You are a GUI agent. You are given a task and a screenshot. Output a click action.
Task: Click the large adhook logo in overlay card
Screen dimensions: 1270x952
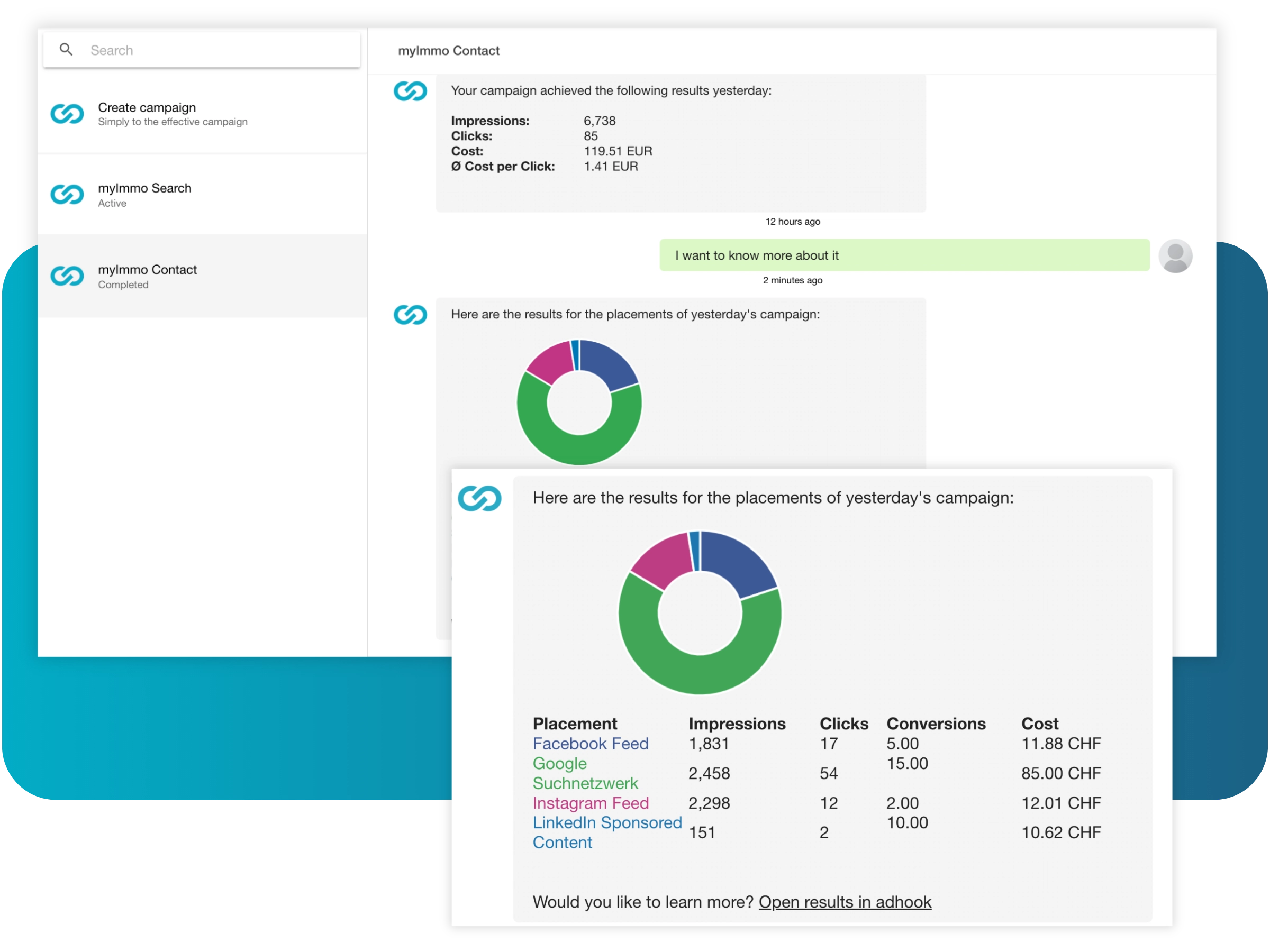pos(479,498)
